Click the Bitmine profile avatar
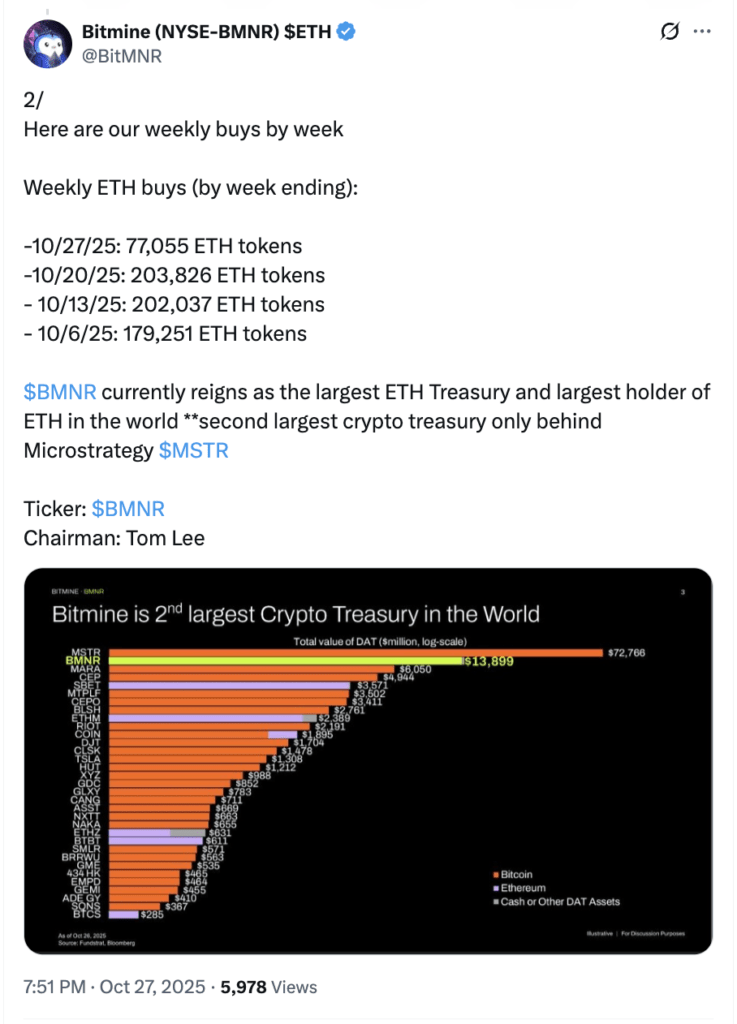The image size is (737, 1024). [49, 44]
